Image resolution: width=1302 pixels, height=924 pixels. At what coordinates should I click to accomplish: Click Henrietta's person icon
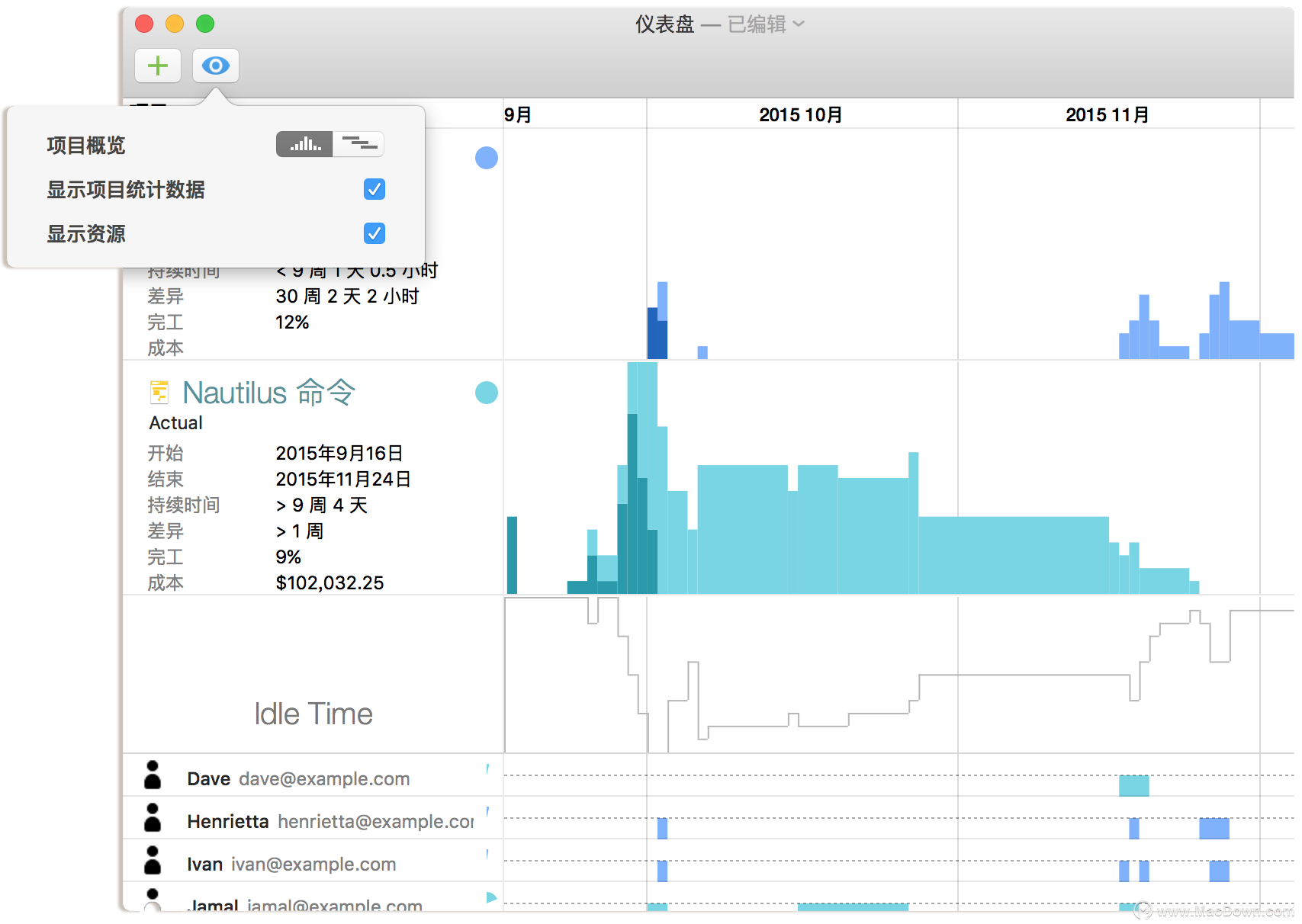[x=153, y=818]
